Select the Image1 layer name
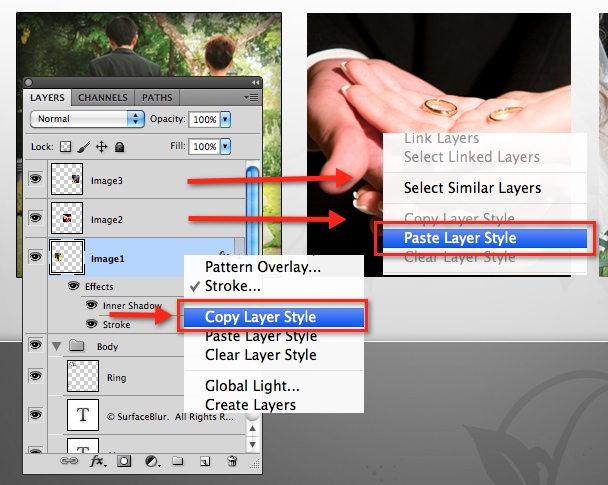The width and height of the screenshot is (608, 485). click(x=107, y=259)
